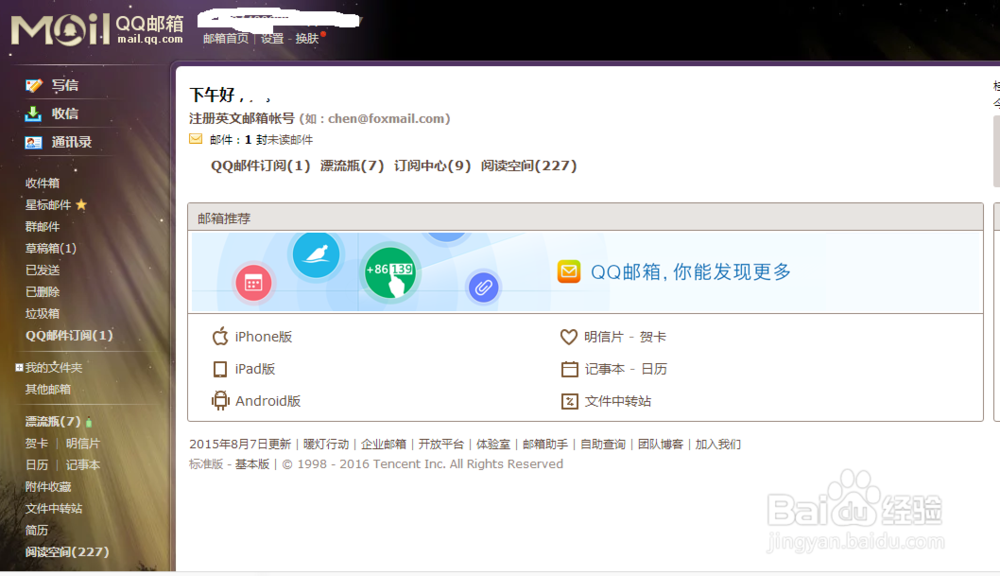
Task: Click the Android版 link
Action: (268, 401)
